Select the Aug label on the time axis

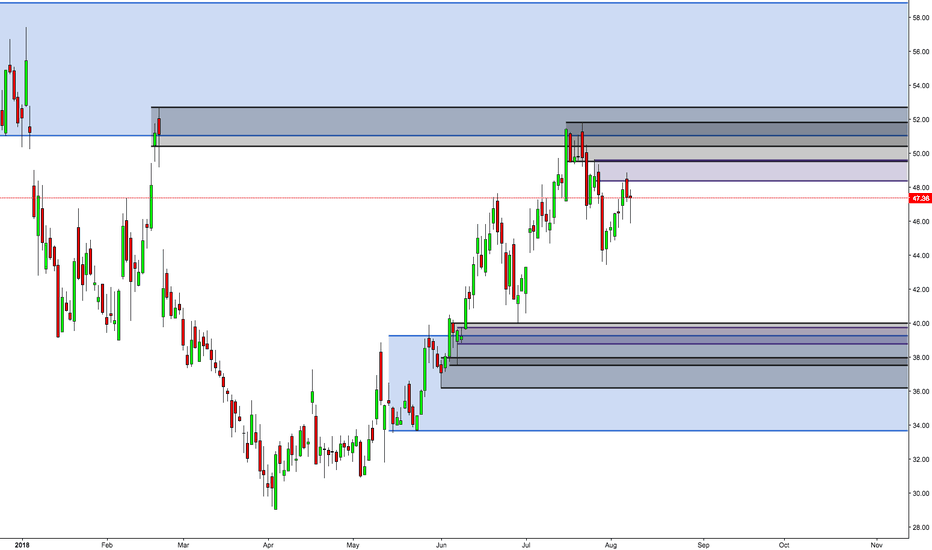pos(610,545)
